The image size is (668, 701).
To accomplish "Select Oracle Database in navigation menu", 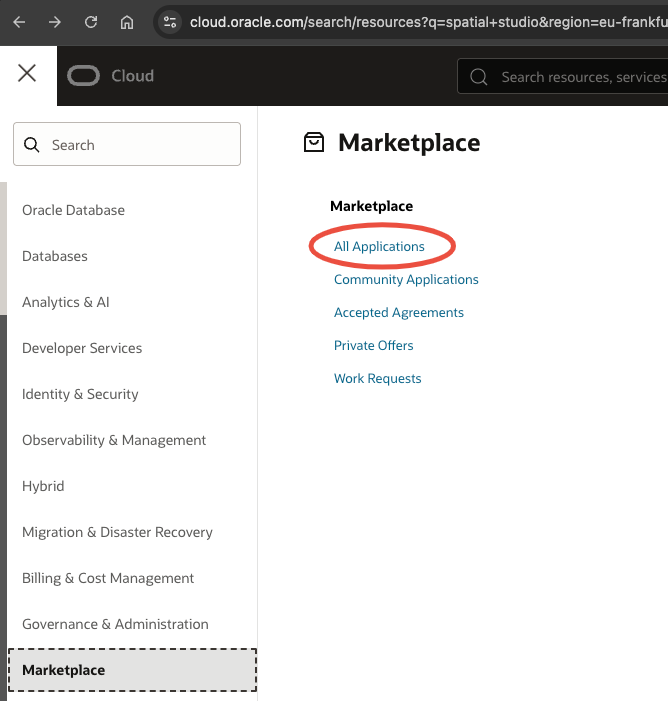I will 73,210.
